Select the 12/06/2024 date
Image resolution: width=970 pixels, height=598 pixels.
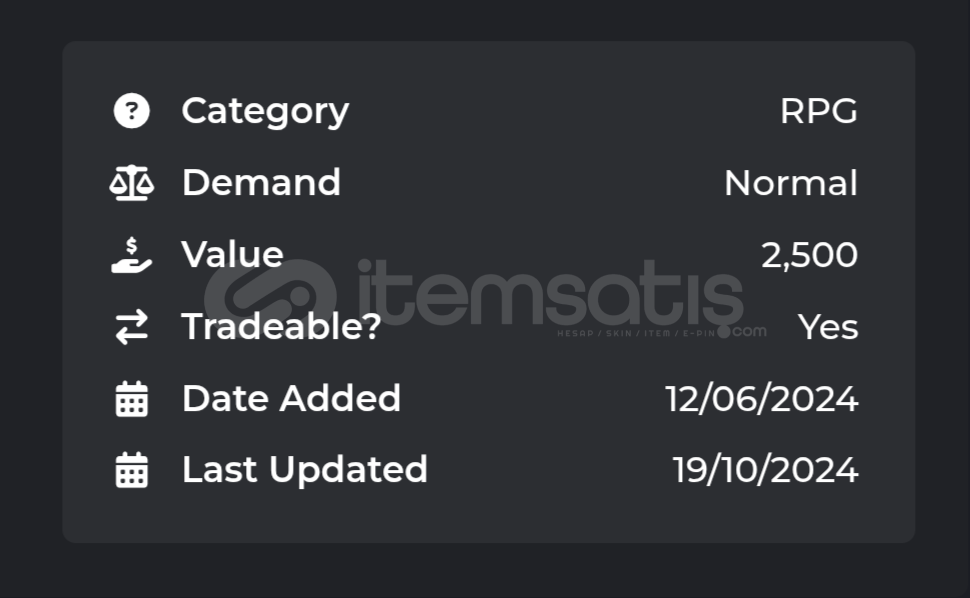pyautogui.click(x=762, y=399)
